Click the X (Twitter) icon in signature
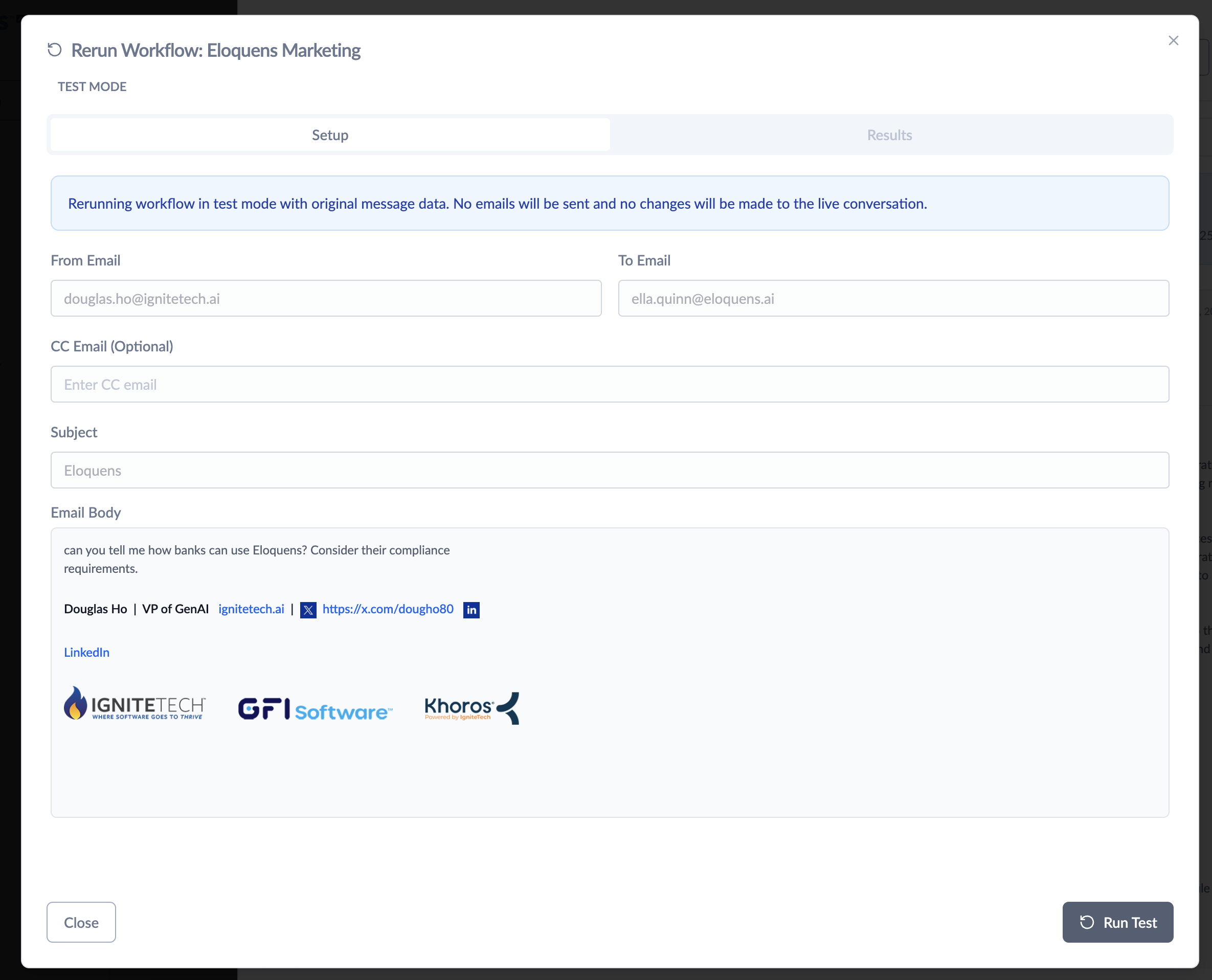 308,610
